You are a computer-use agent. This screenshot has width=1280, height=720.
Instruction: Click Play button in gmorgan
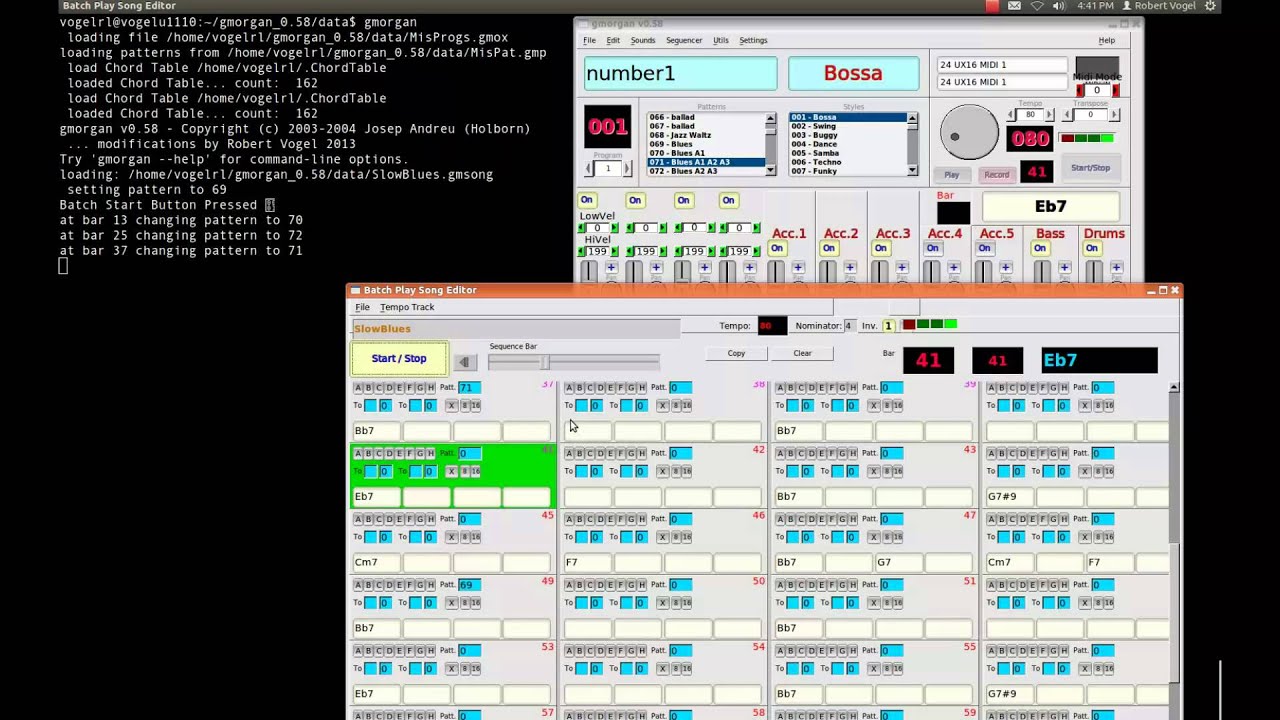tap(952, 175)
